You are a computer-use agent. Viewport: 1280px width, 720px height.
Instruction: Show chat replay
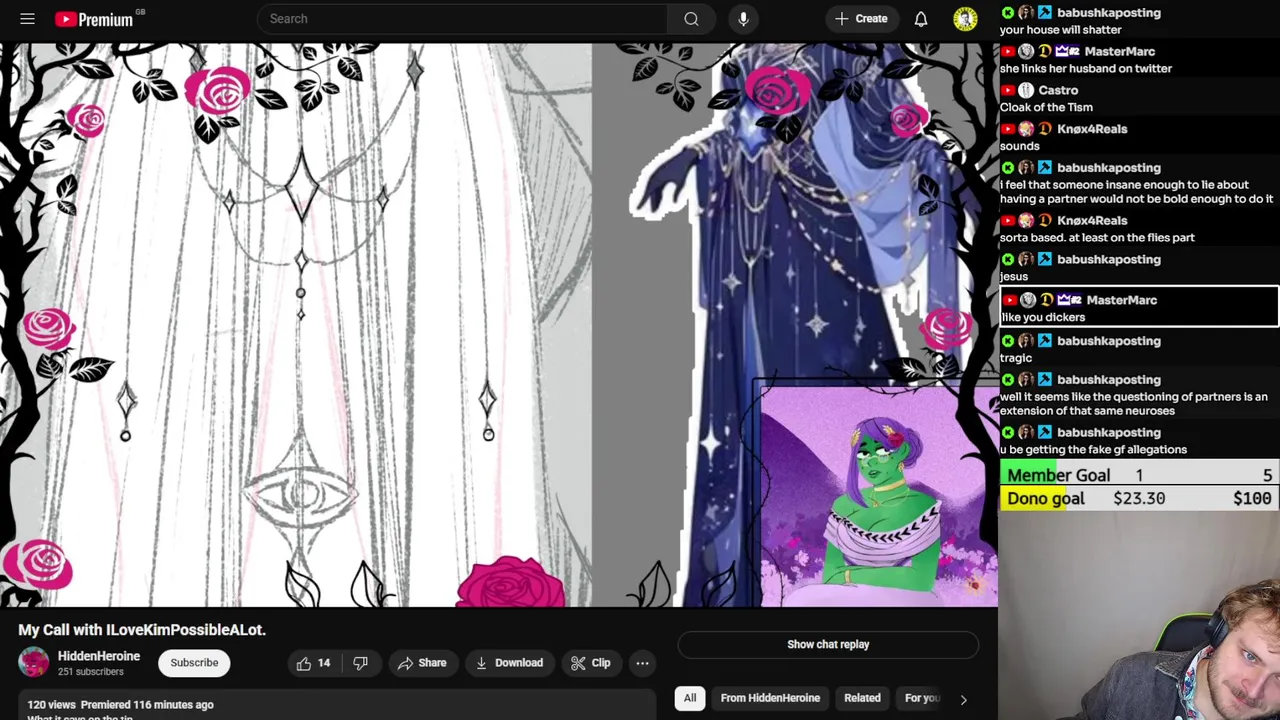click(x=828, y=645)
